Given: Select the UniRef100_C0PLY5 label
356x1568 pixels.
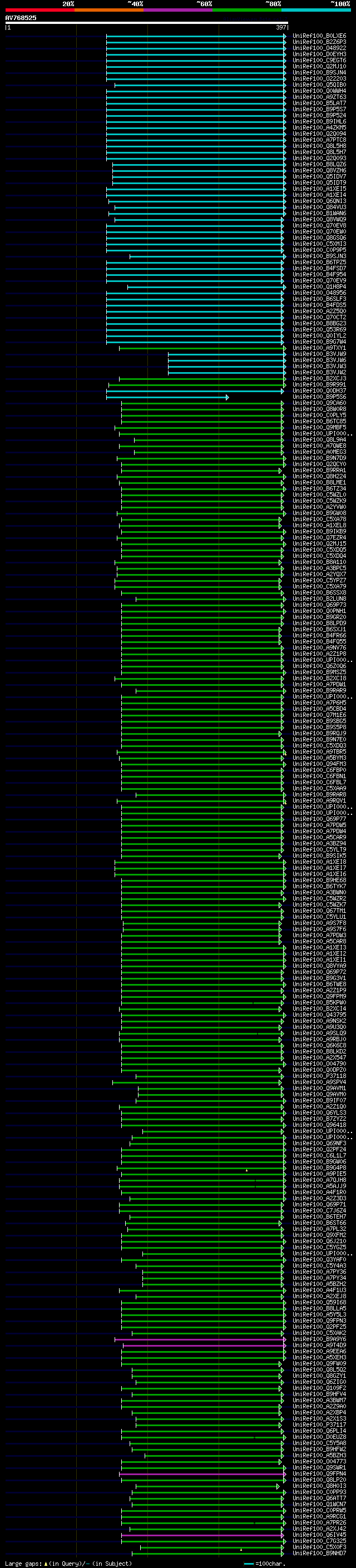Looking at the screenshot, I should (319, 415).
